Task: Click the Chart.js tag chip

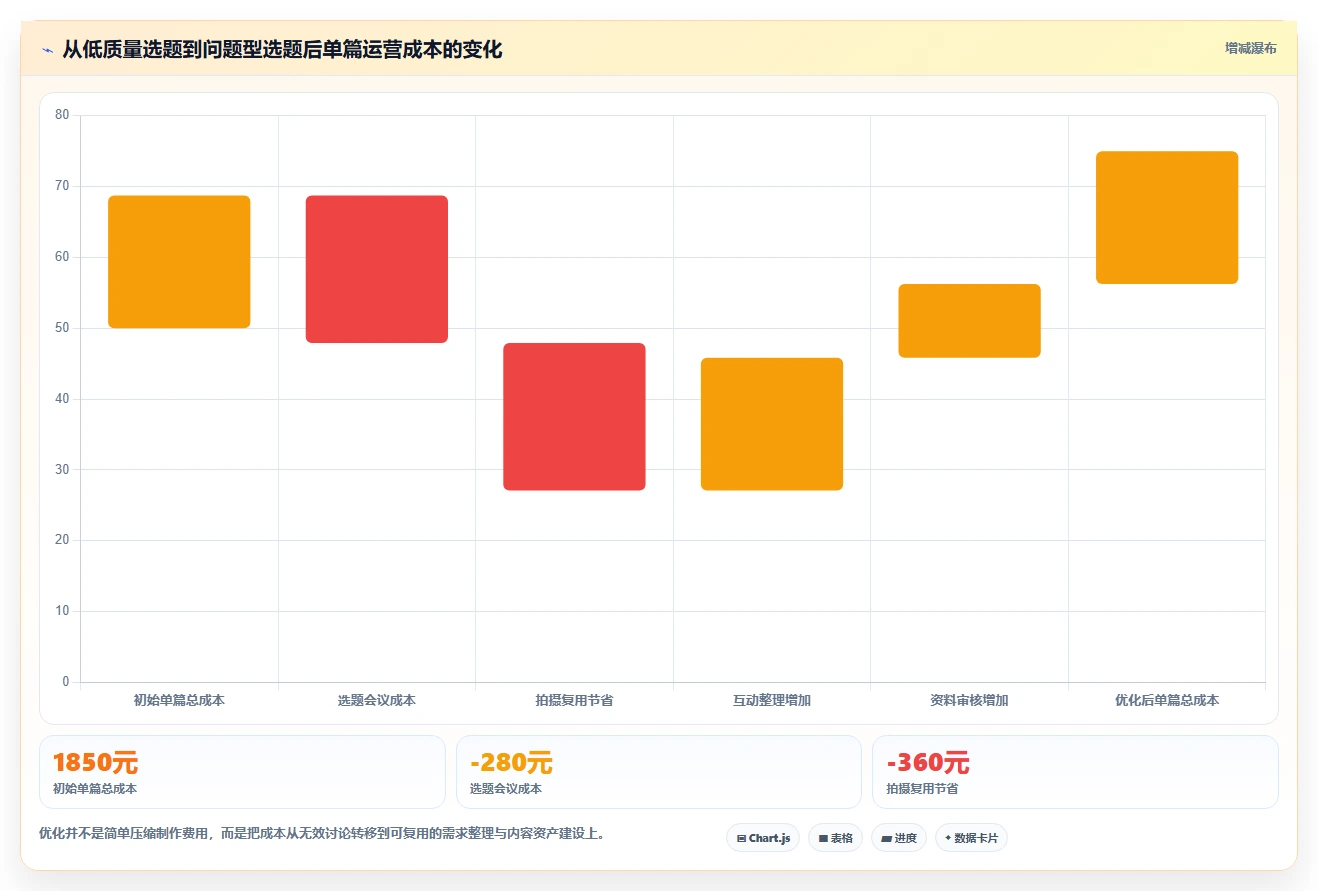Action: coord(762,838)
